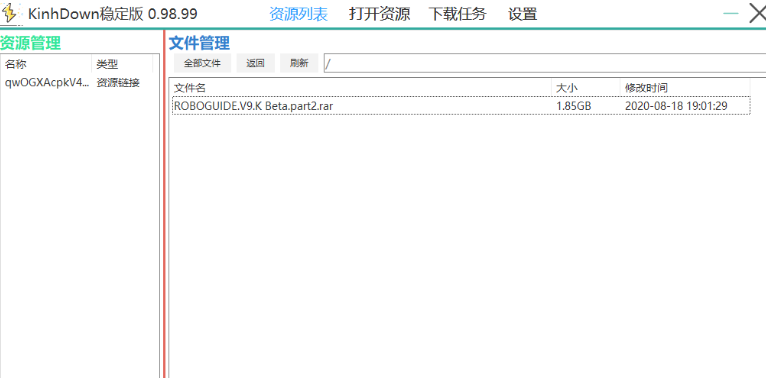Click the 返回 button
Viewport: 770px width, 378px height.
(x=255, y=63)
